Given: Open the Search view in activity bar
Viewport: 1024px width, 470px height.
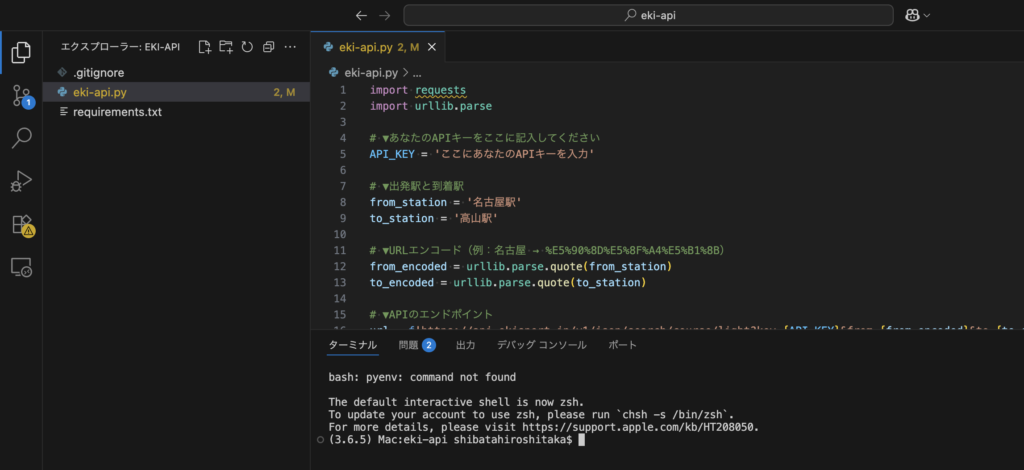Looking at the screenshot, I should pyautogui.click(x=21, y=138).
